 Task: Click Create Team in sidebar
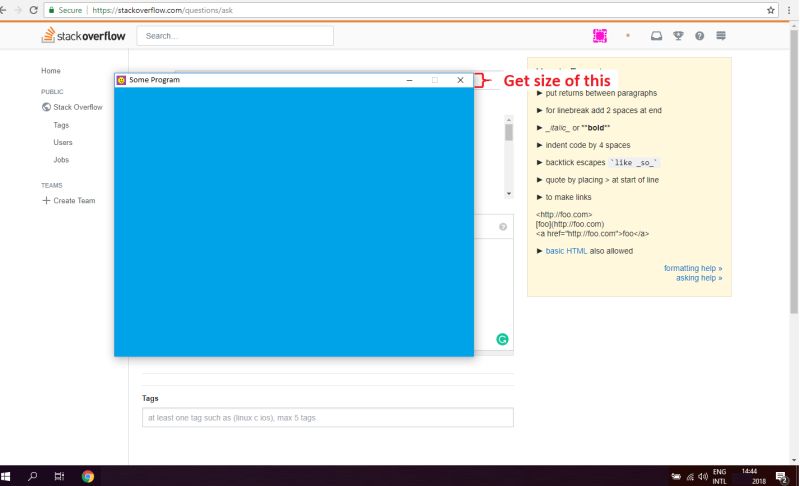[x=74, y=200]
